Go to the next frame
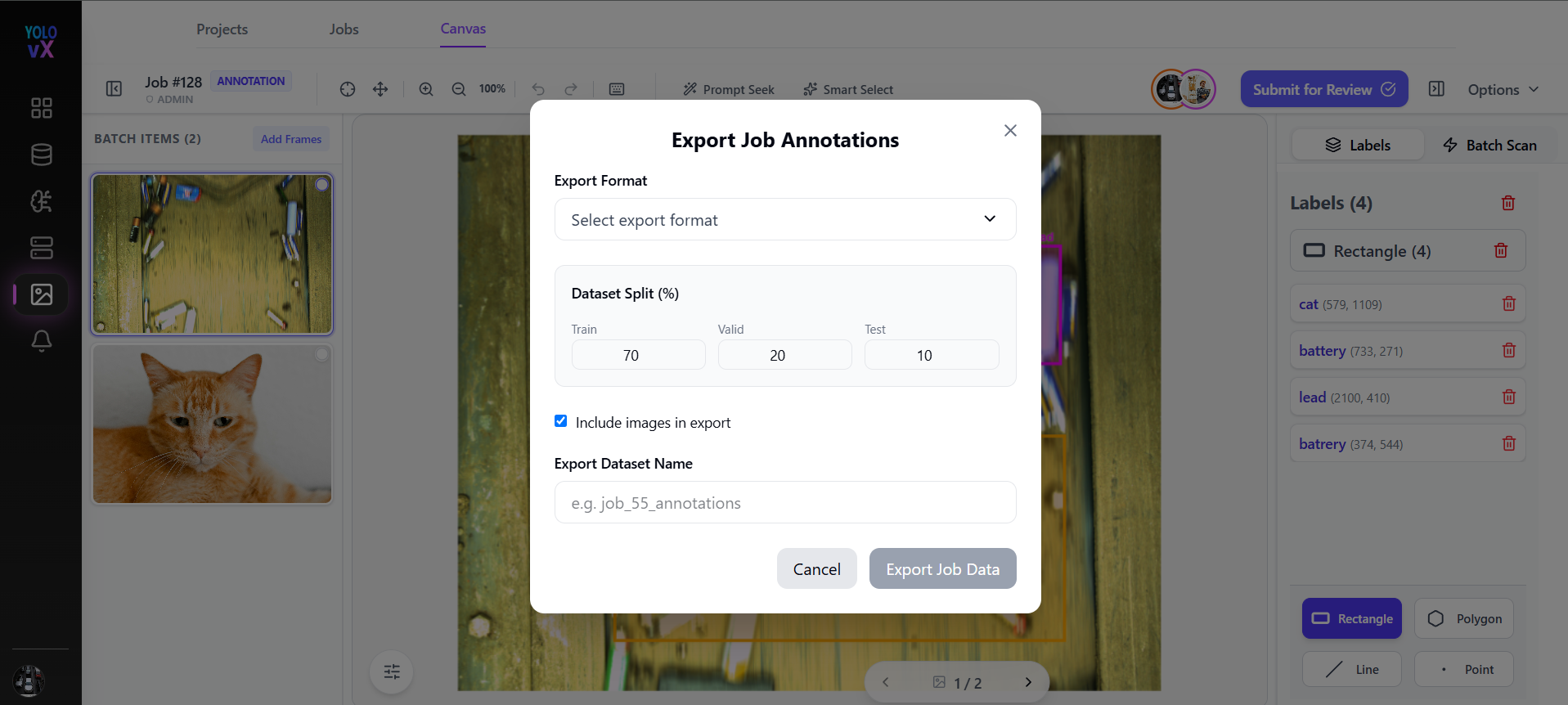This screenshot has height=705, width=1568. coord(1028,682)
